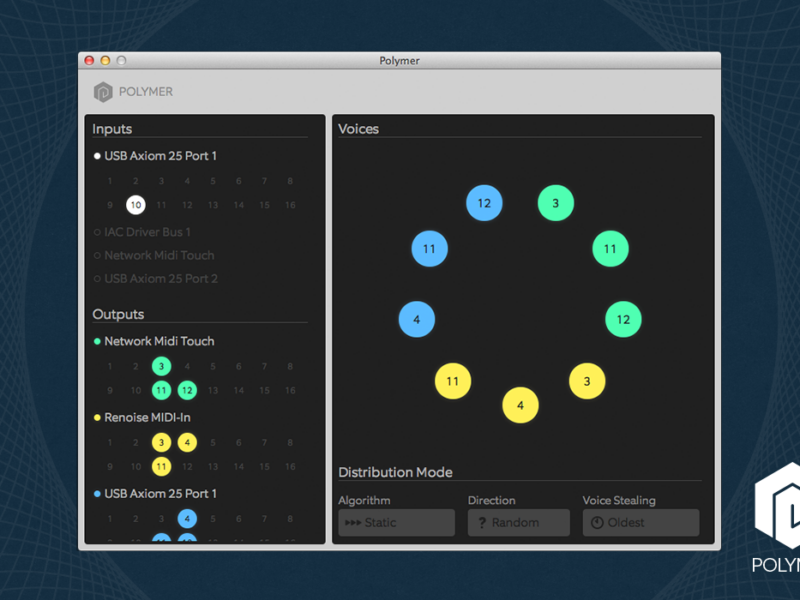Click the blue voice circle 12

coord(484,203)
